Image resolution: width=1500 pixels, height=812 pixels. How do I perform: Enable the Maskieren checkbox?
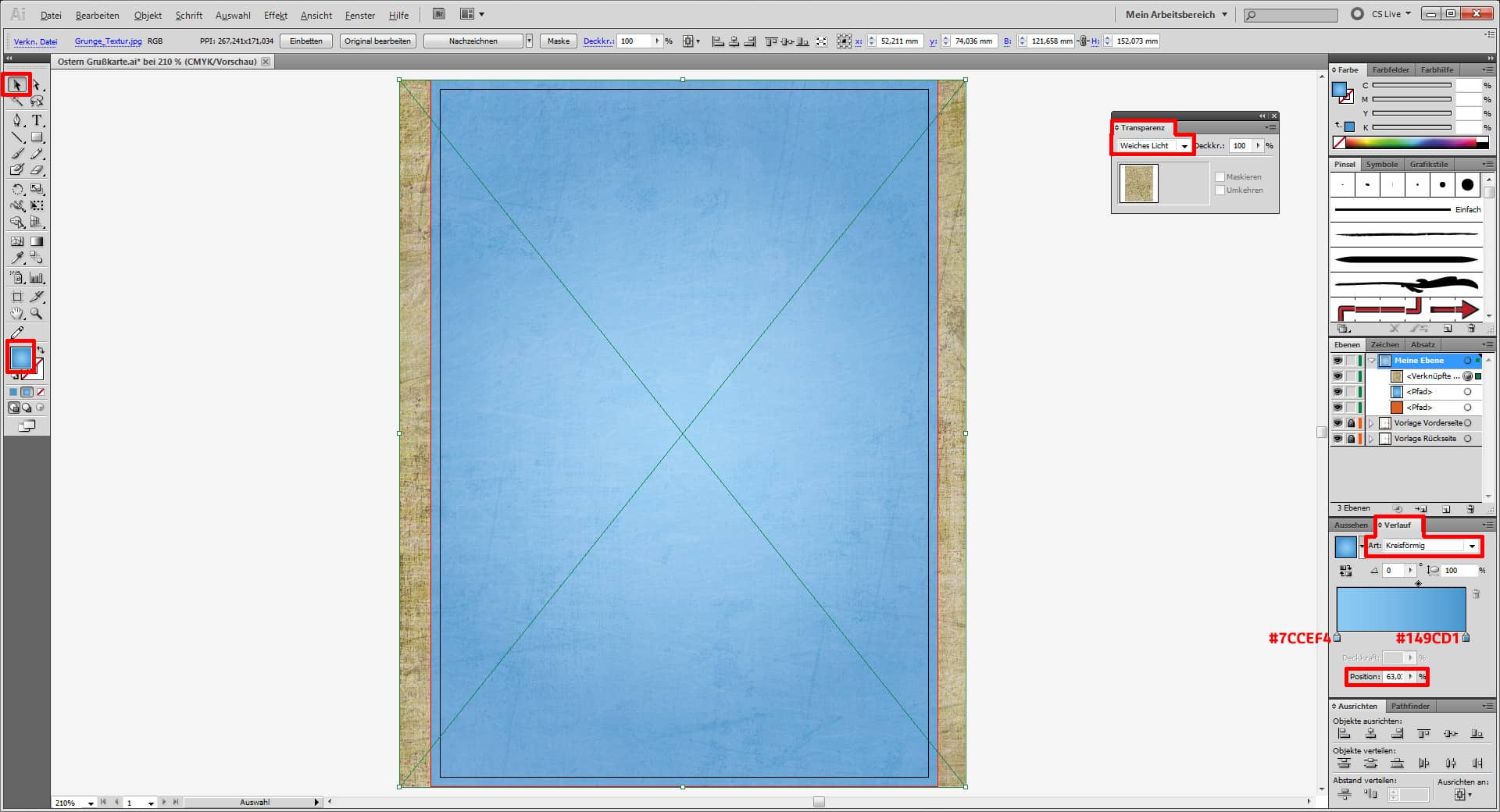point(1220,177)
